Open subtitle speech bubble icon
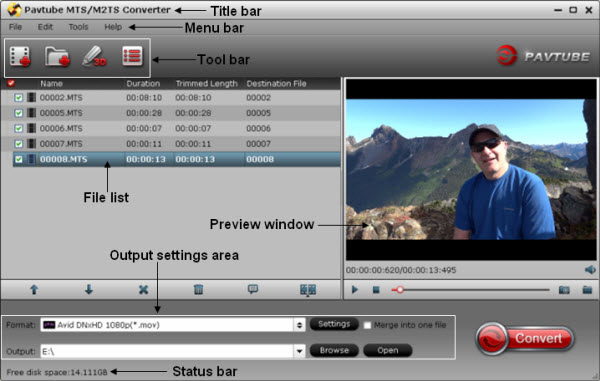The image size is (600, 381). click(253, 289)
